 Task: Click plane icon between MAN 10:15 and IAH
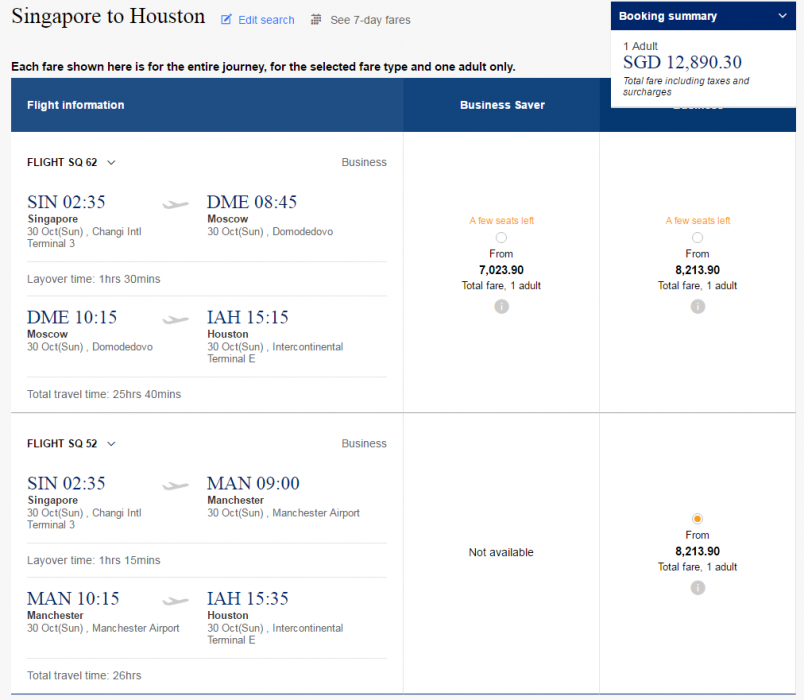click(176, 601)
